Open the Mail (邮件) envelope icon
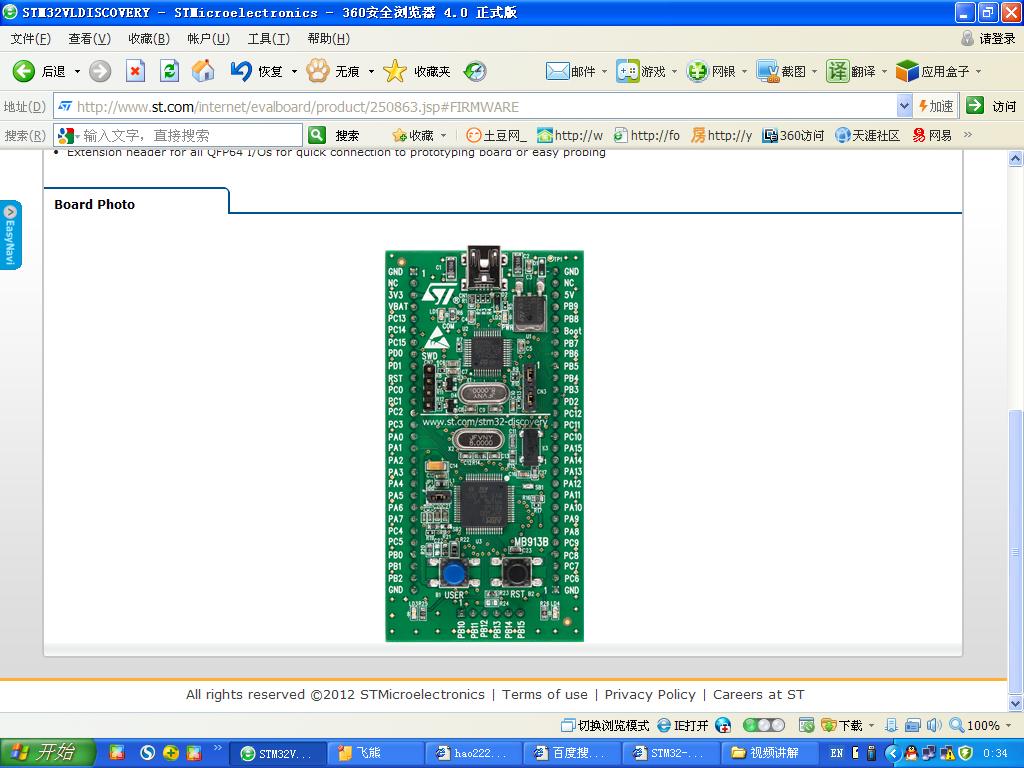This screenshot has width=1024, height=768. (x=557, y=71)
